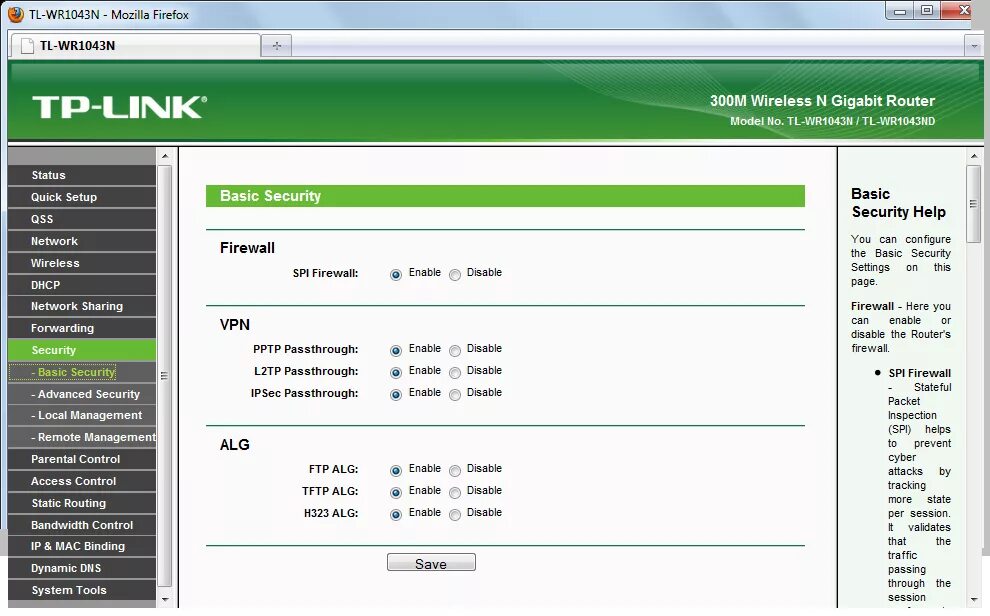
Task: Click the Firefox icon in title bar
Action: coord(15,14)
